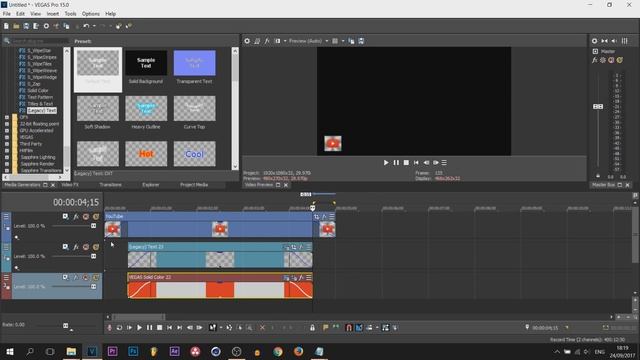Screen dimensions: 640x360
Task: Open project video properties in the preview toolbar
Action: coord(247,41)
